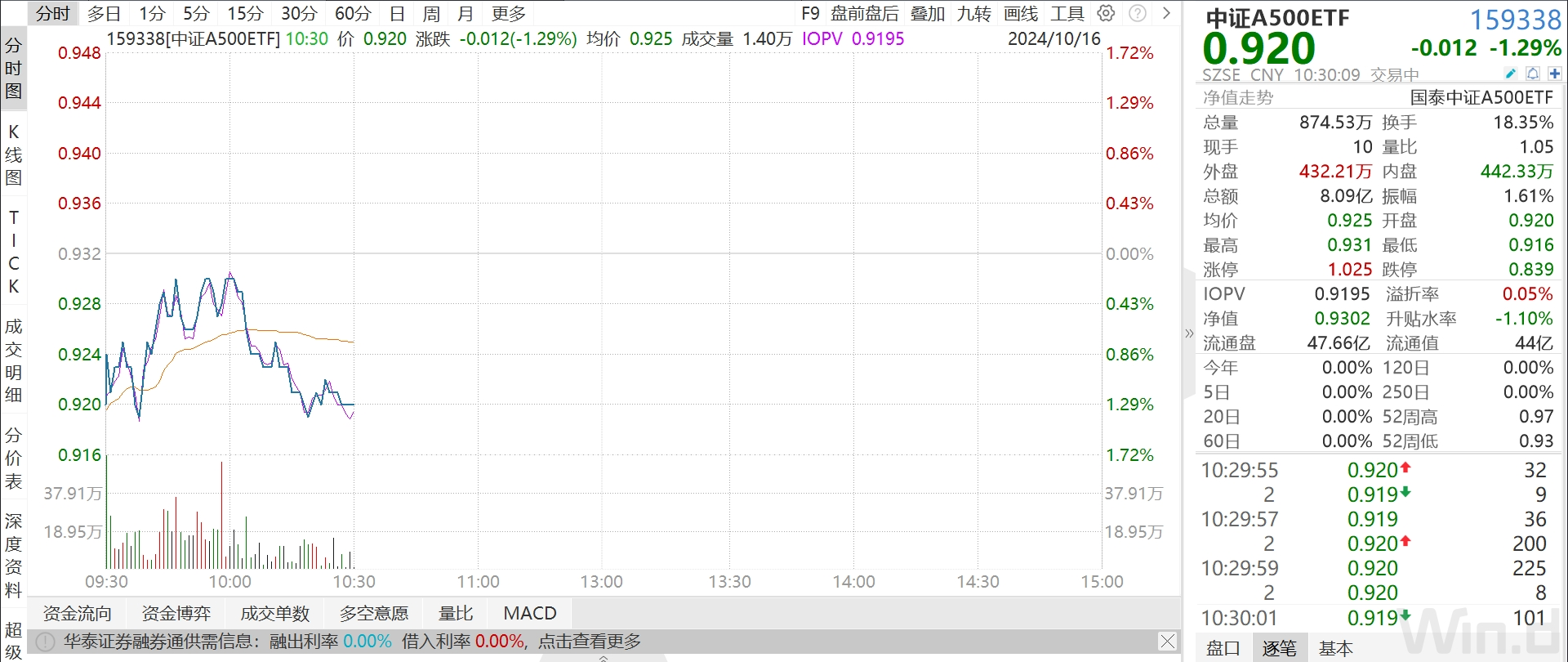Open TICK side tab

[13, 252]
